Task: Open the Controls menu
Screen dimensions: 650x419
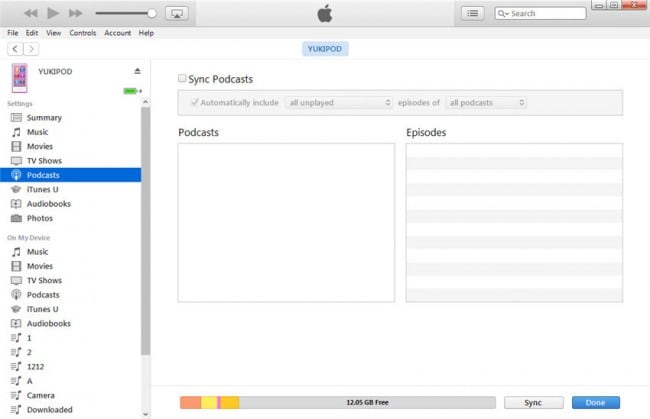Action: coord(82,33)
